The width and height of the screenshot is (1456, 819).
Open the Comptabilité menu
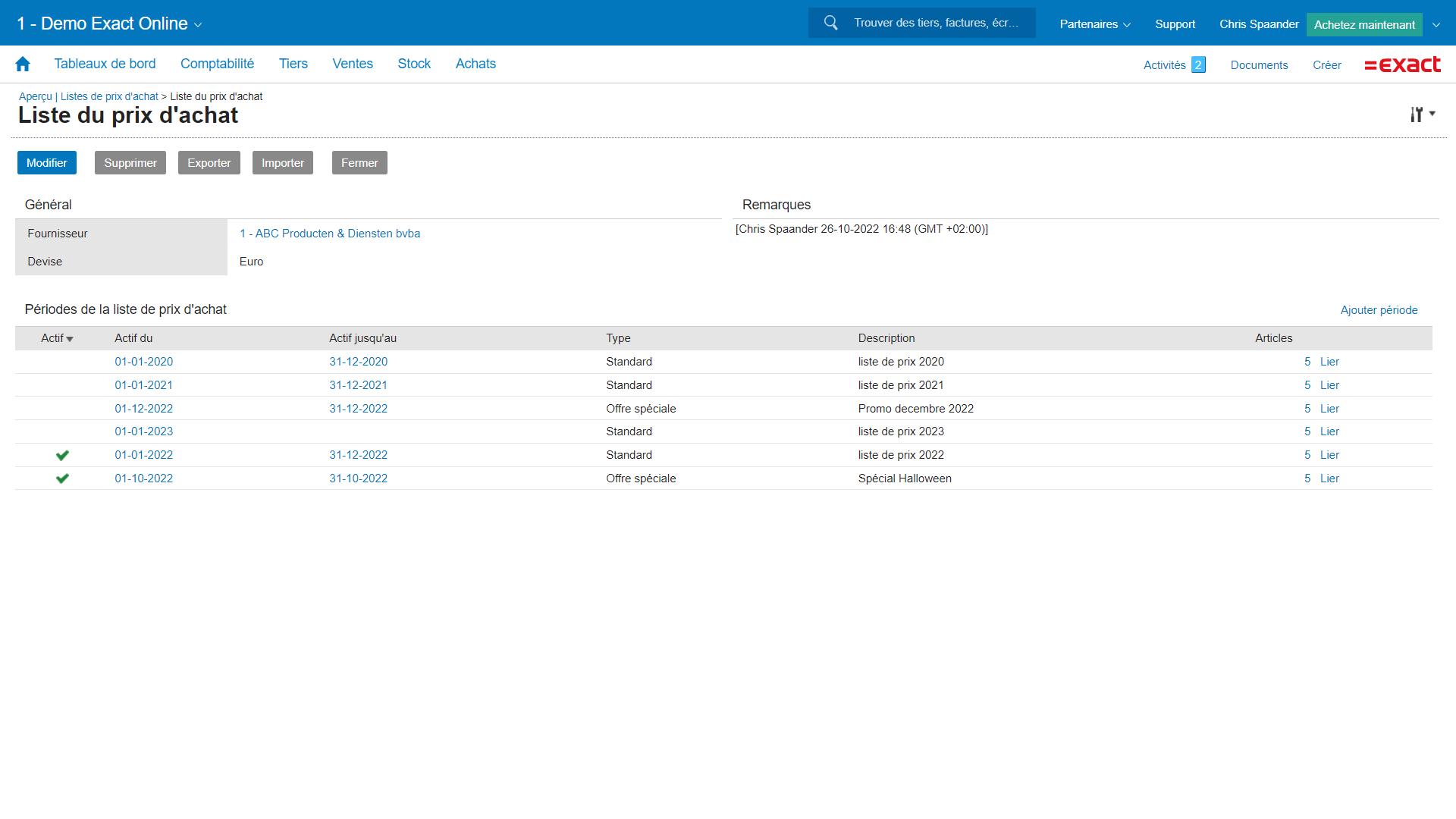pyautogui.click(x=217, y=64)
